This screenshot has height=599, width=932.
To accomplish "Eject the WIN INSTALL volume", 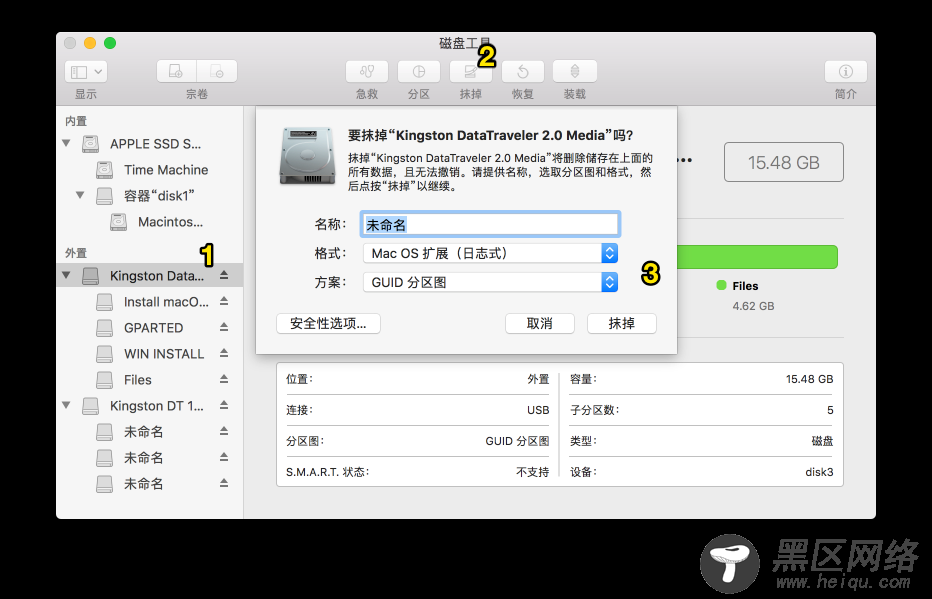I will coord(224,353).
